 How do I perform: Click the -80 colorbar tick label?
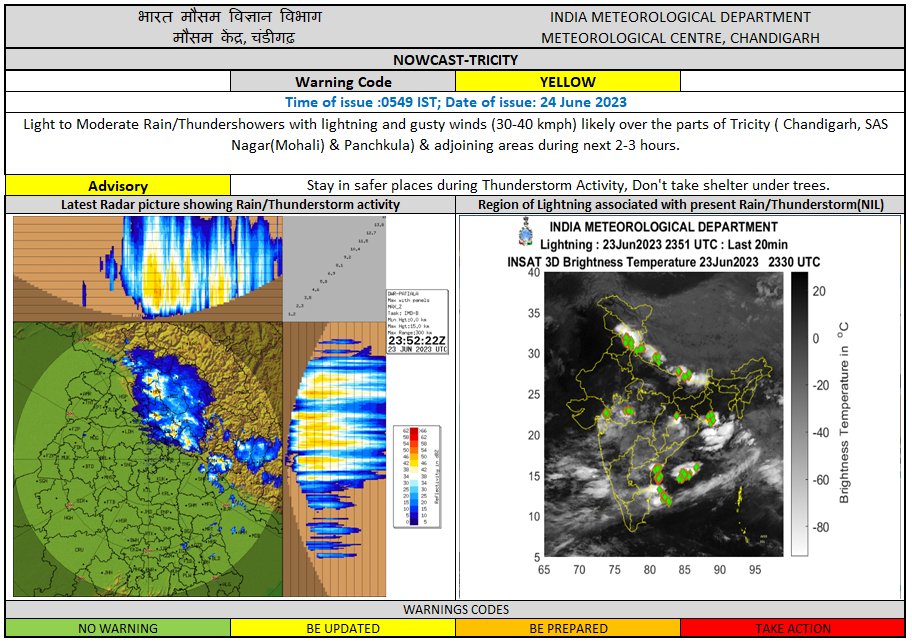coord(820,527)
